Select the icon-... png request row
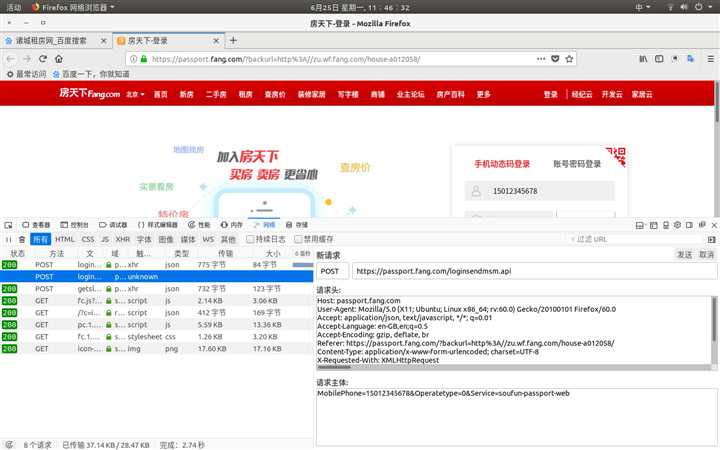Viewport: 720px width, 450px height. click(156, 349)
